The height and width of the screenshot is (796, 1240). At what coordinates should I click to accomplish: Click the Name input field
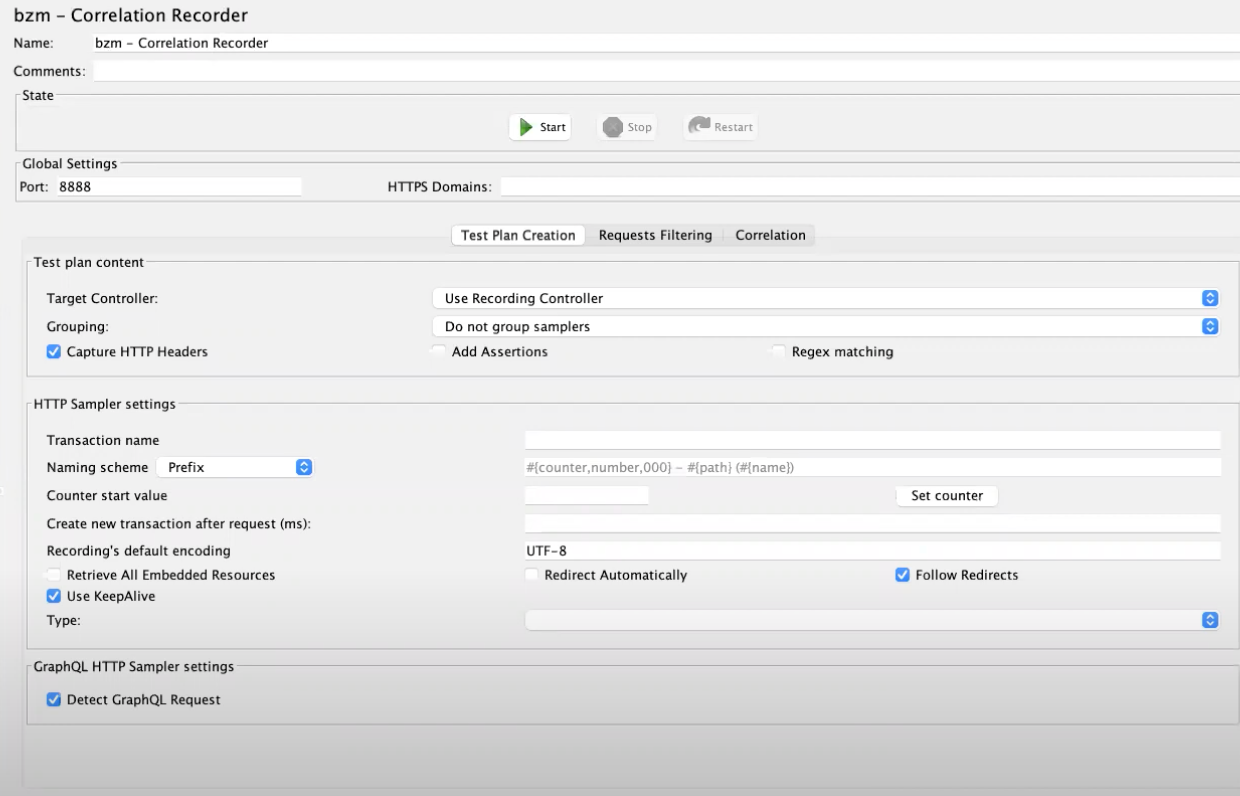(665, 43)
